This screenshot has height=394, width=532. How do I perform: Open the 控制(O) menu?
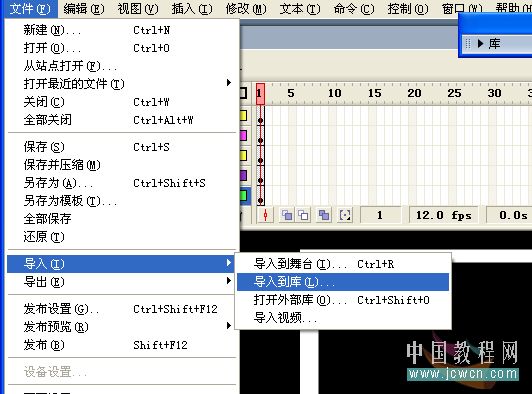408,9
